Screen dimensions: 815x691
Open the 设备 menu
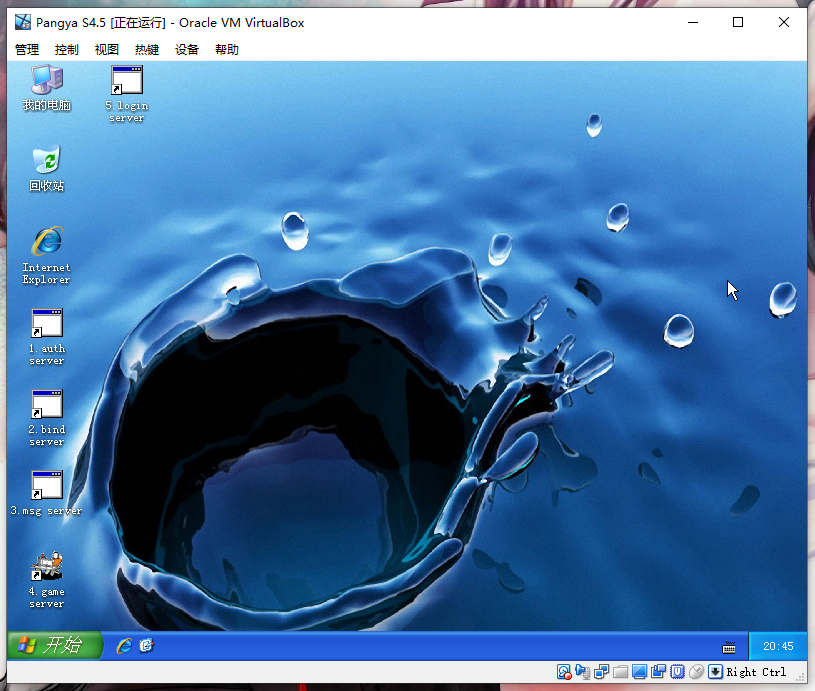[x=187, y=49]
